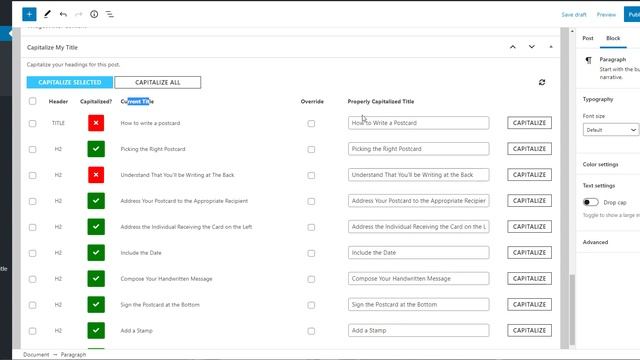This screenshot has height=360, width=640.
Task: Click Capitalize for Include the Date row
Action: click(x=529, y=253)
